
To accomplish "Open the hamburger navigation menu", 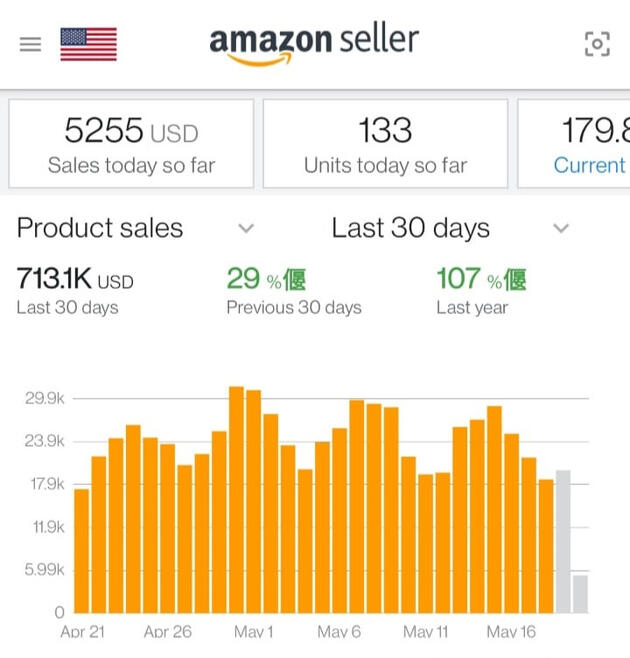I will pos(30,44).
